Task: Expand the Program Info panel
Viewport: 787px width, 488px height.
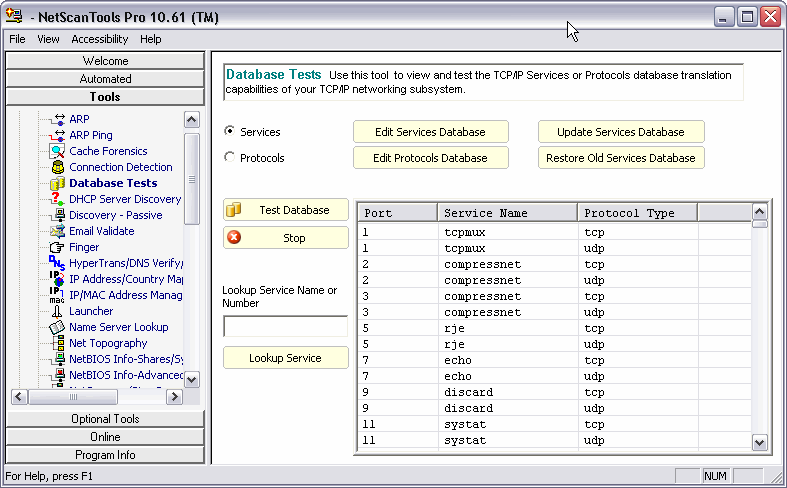Action: coord(105,455)
